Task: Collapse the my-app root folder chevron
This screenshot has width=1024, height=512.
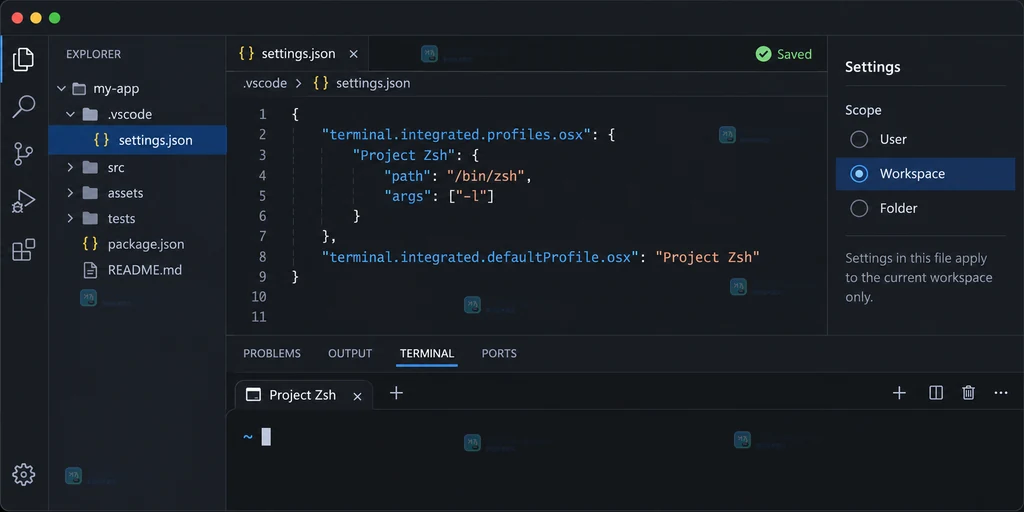Action: 61,89
